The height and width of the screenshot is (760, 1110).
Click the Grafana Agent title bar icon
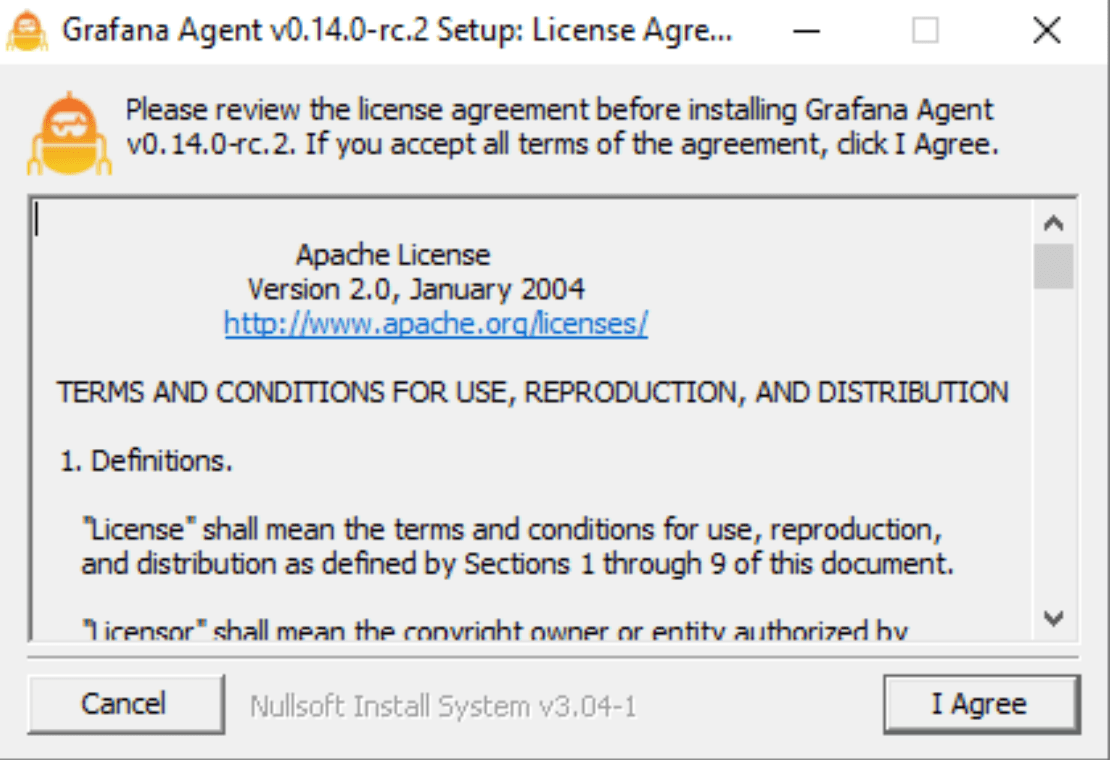[x=27, y=30]
